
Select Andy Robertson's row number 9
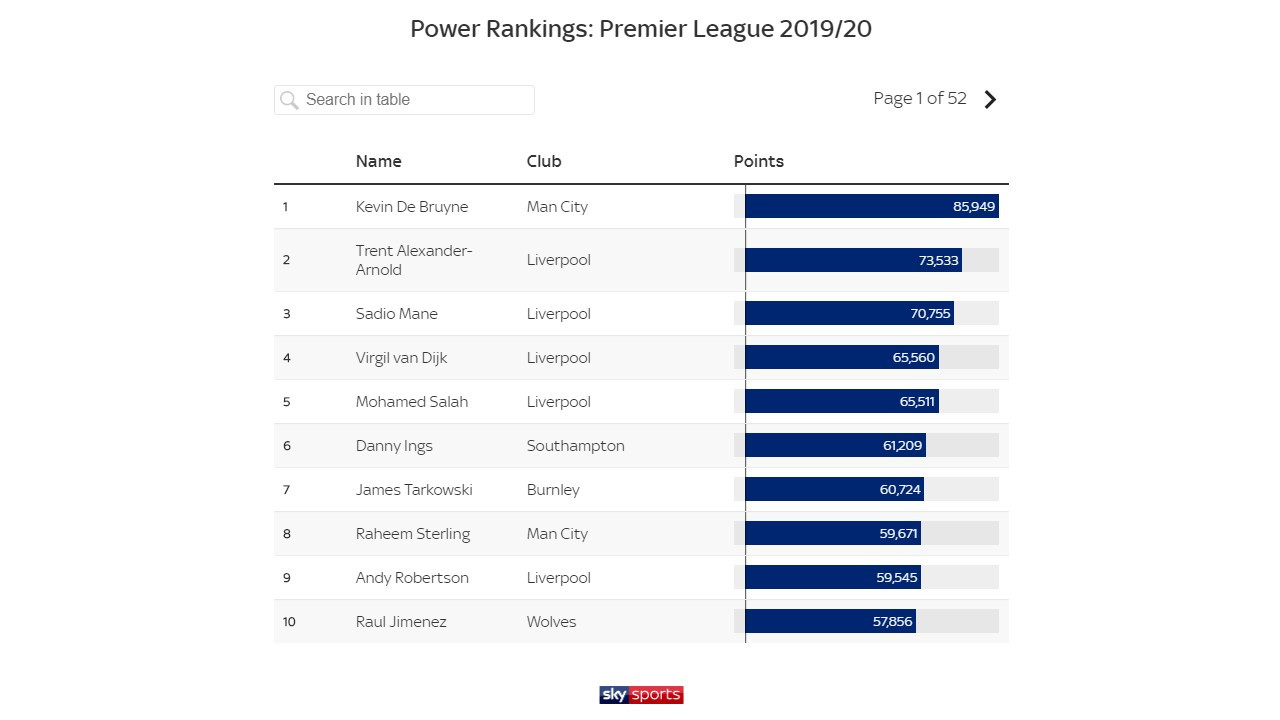(287, 577)
